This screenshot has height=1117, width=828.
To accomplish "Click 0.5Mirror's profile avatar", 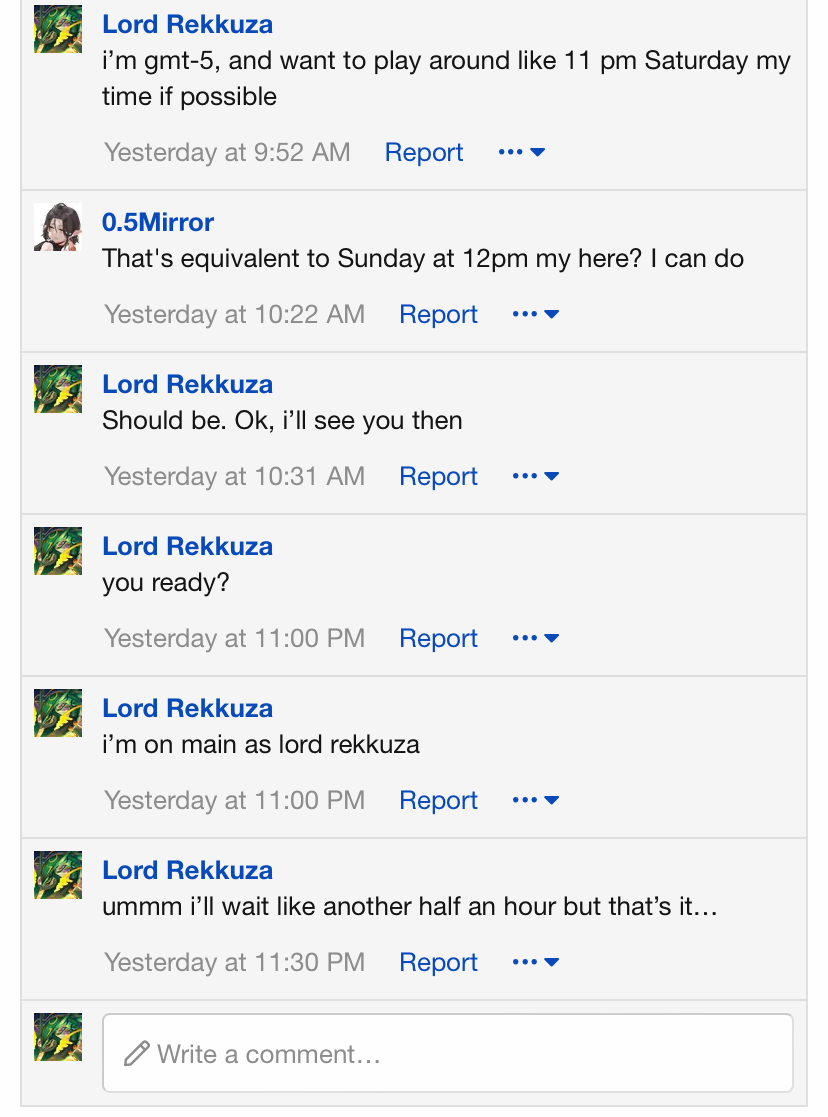I will [x=58, y=227].
